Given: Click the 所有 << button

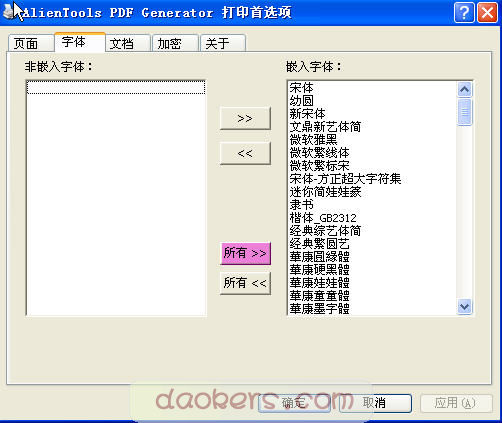Looking at the screenshot, I should click(245, 283).
